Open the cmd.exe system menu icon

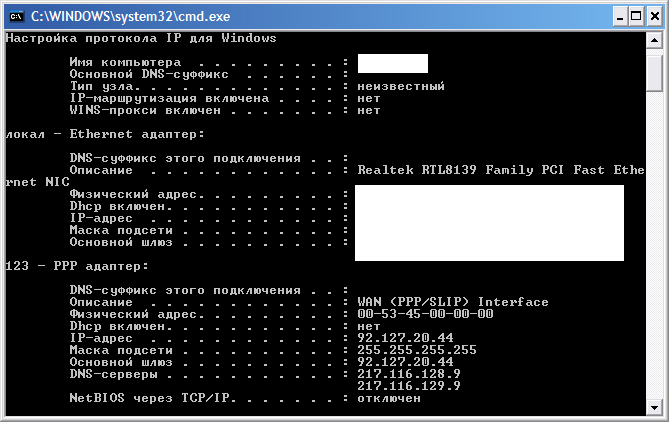pos(16,17)
